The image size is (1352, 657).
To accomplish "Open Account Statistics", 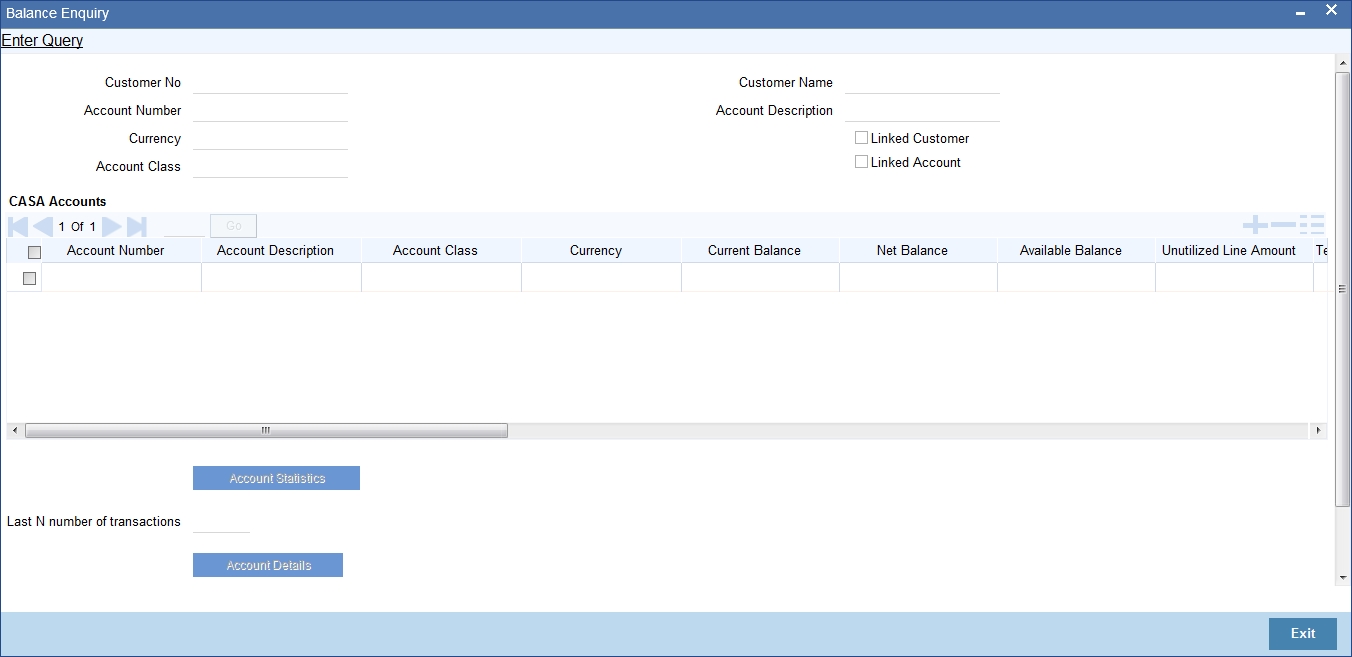I will click(x=276, y=478).
